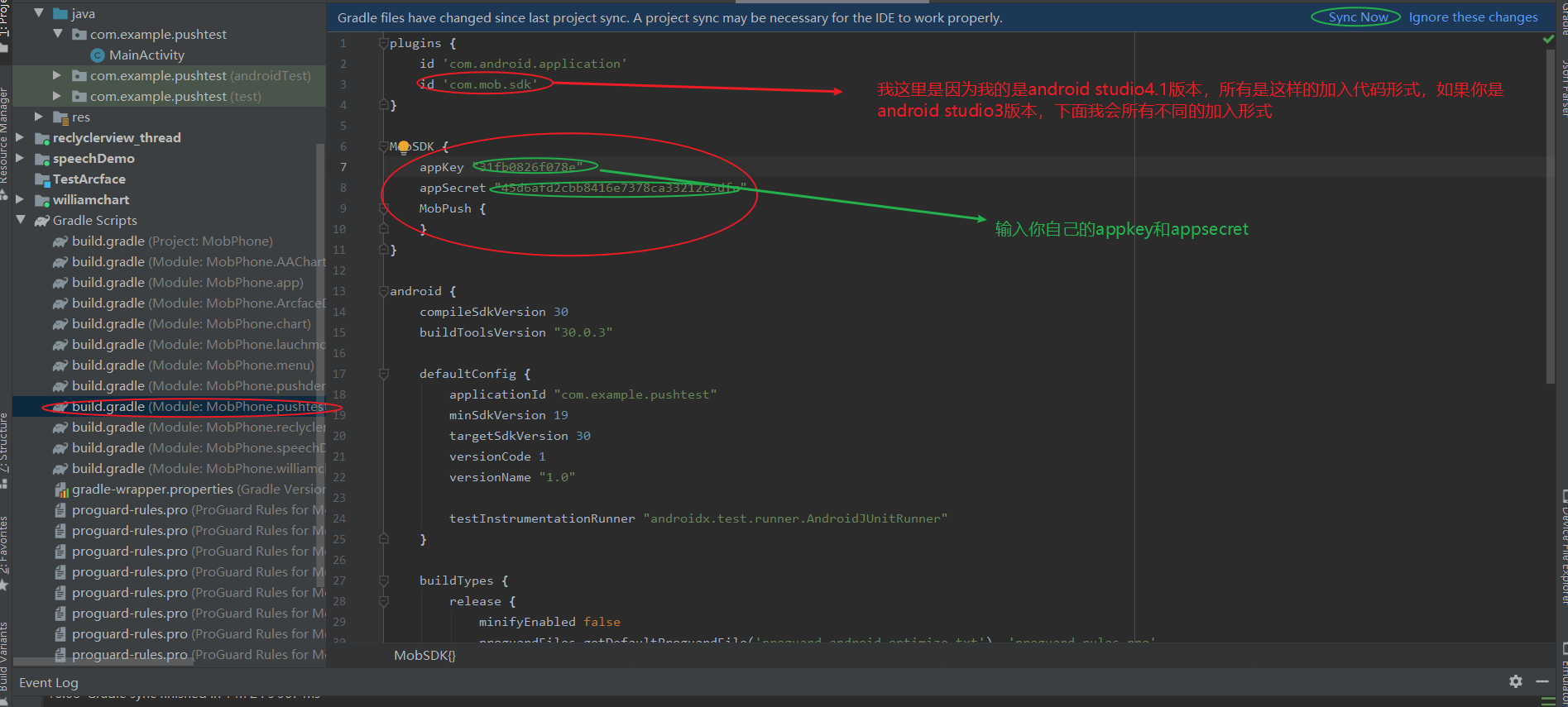Select build.gradle (Module: MobPhone.pushtest) file
The image size is (1568, 707).
pos(170,407)
